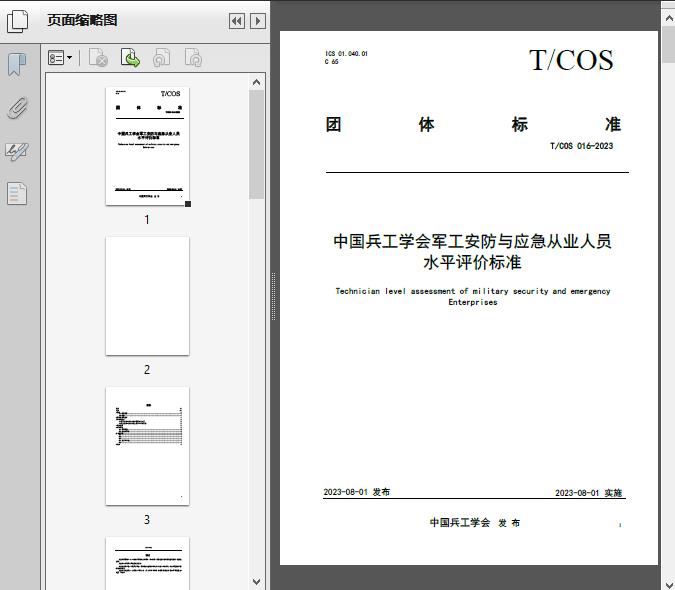Select page 1 thumbnail
Viewport: 675px width, 590px height.
point(147,146)
